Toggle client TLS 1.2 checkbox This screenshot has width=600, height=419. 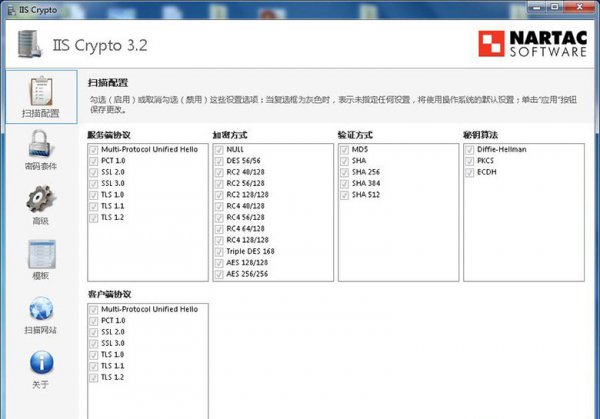point(94,378)
